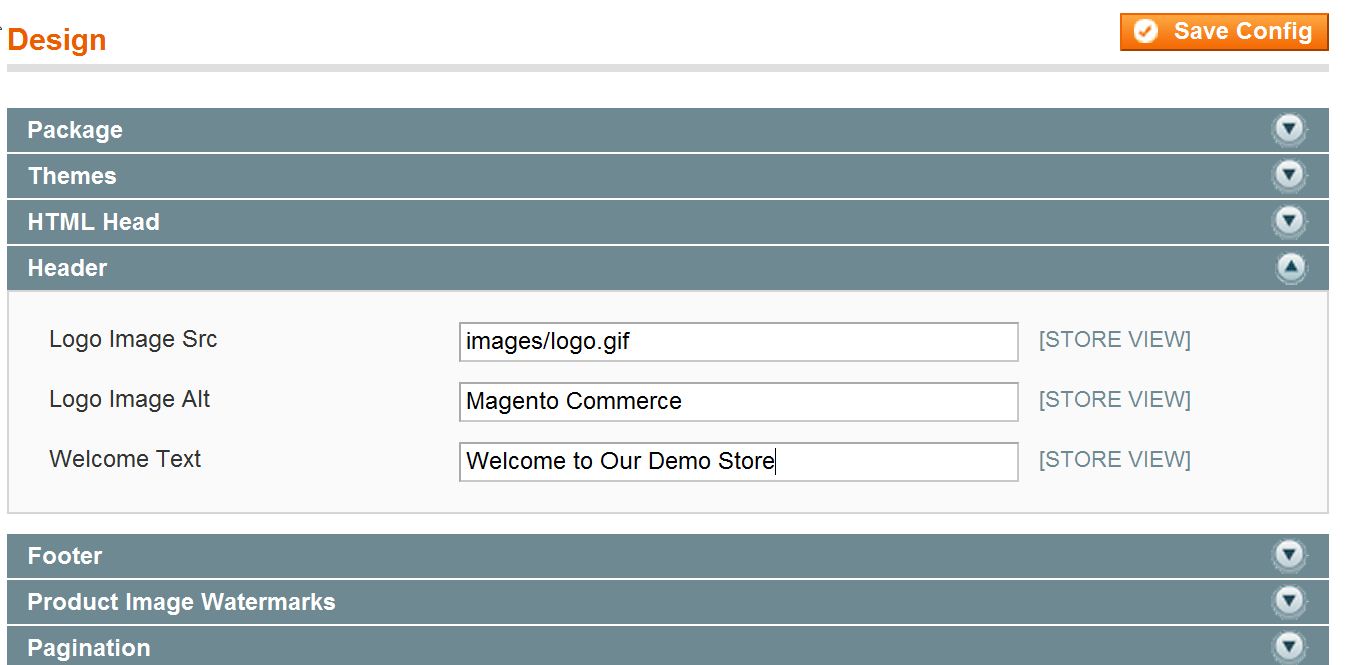Click the Welcome Text label

(125, 460)
